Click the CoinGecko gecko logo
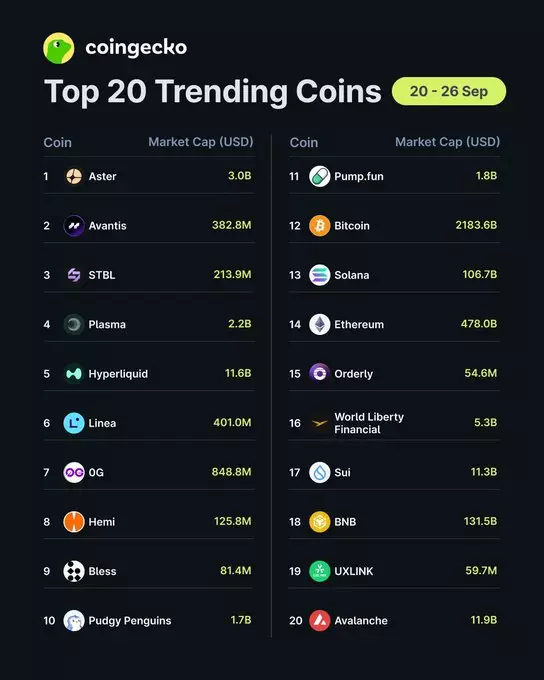The image size is (544, 680). point(59,48)
